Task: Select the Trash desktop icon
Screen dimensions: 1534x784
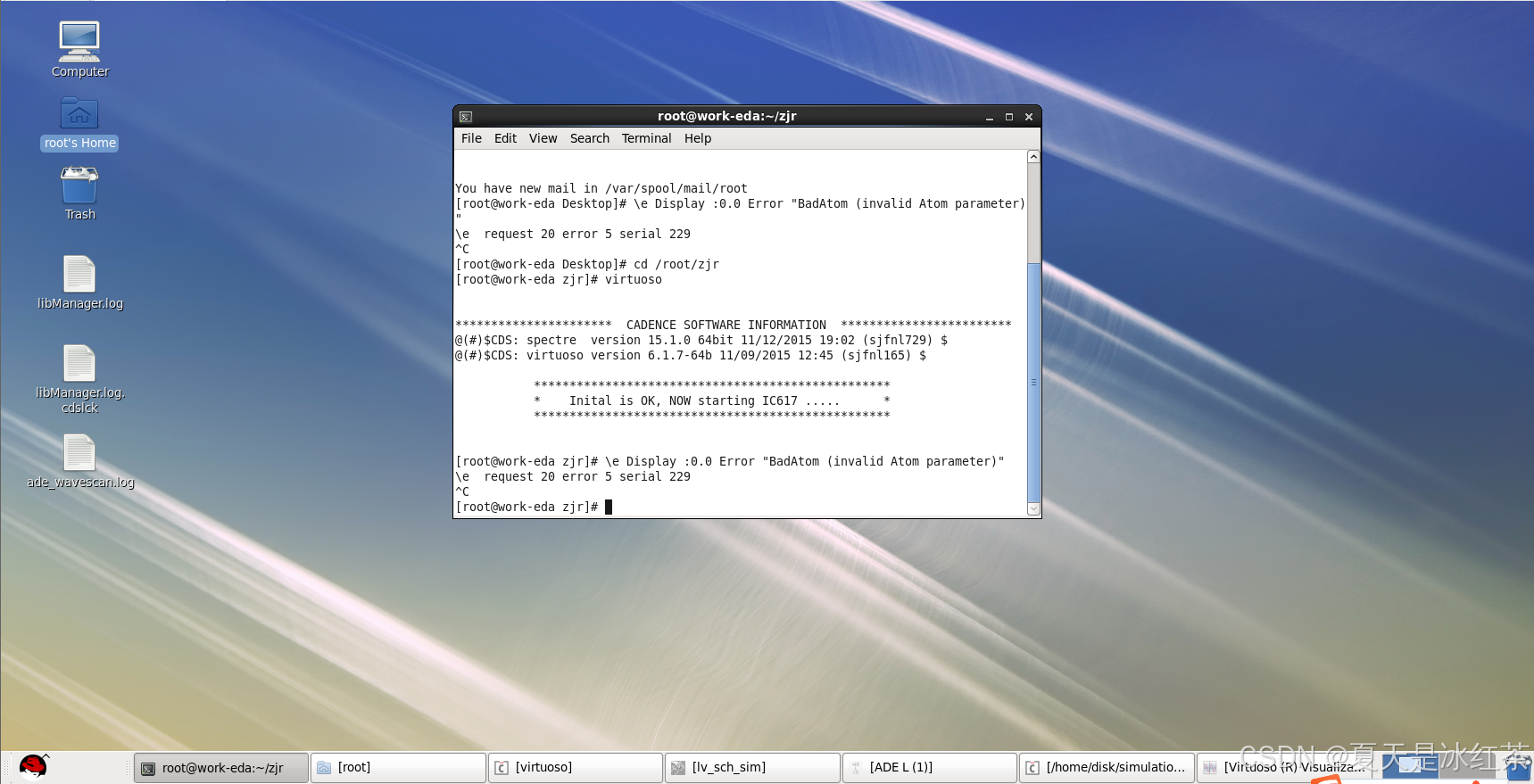Action: tap(79, 186)
